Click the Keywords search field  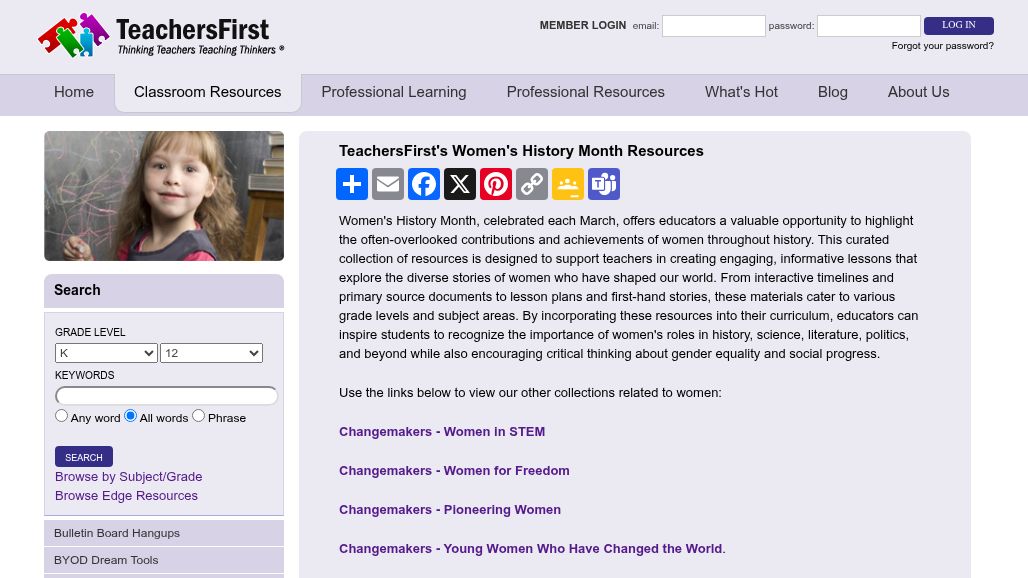167,396
